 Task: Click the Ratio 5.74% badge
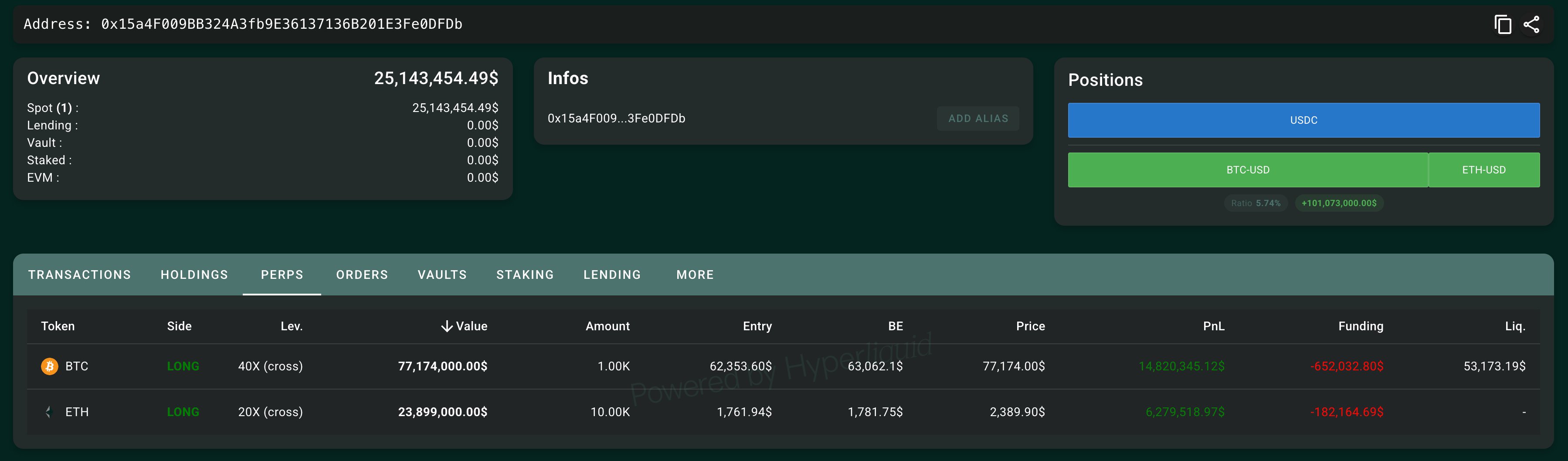point(1256,203)
